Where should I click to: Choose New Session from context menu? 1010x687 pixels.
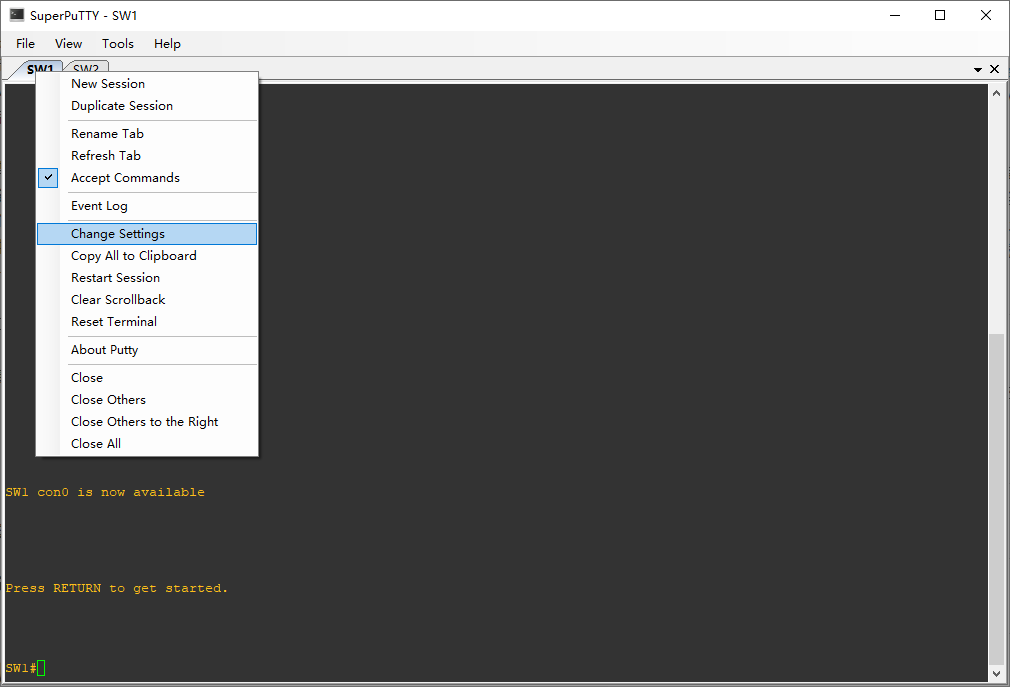coord(148,84)
